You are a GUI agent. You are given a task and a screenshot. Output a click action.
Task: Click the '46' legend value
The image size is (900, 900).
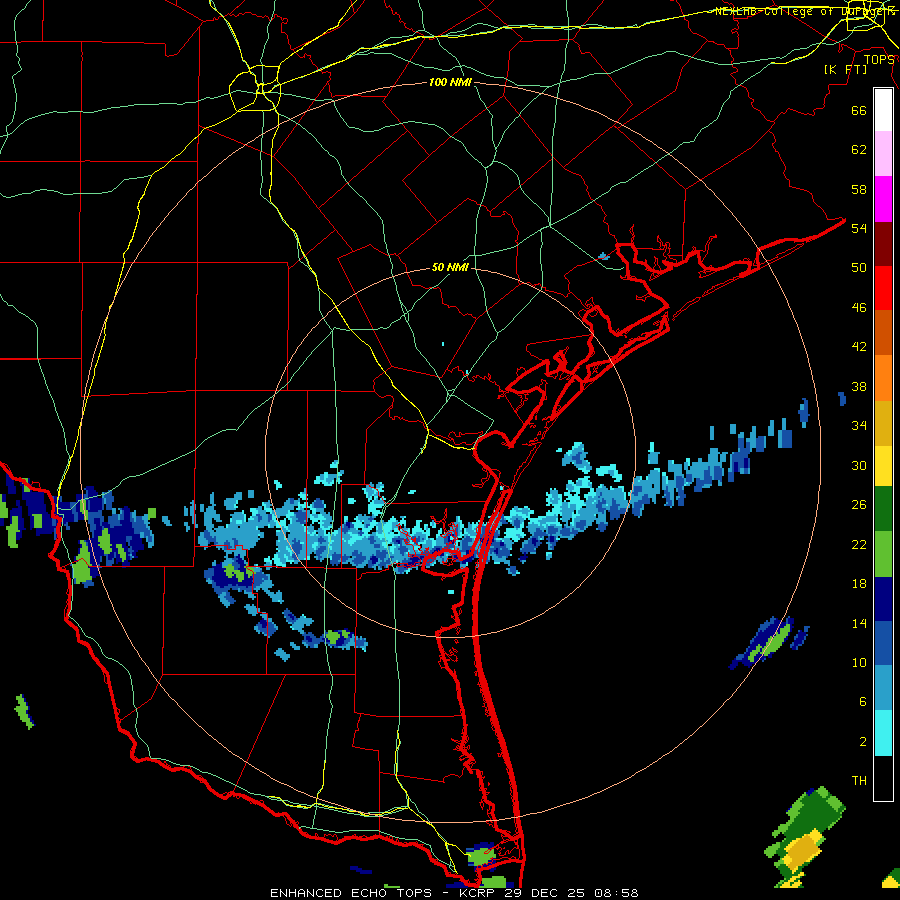coord(859,308)
